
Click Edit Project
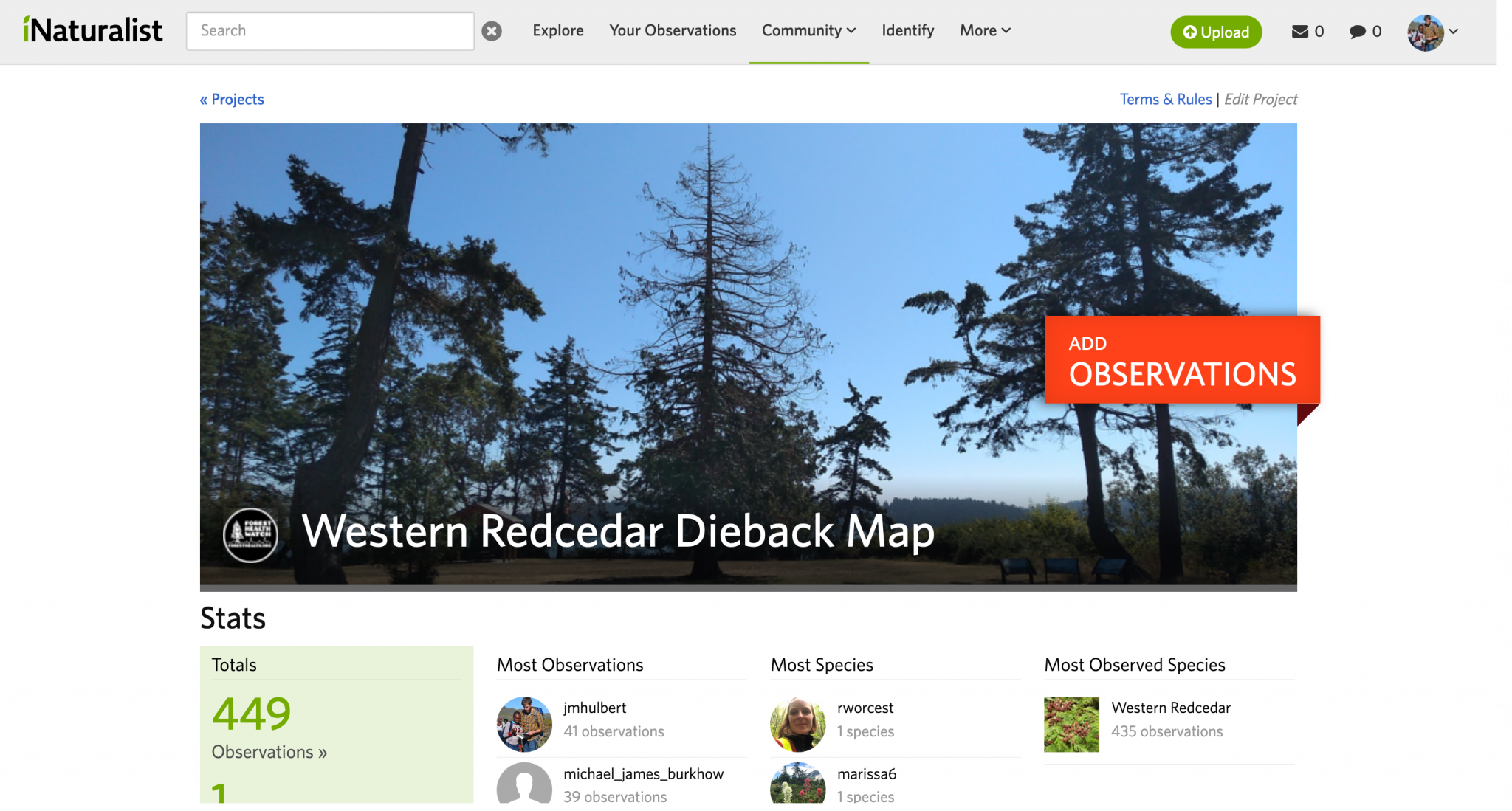point(1261,99)
